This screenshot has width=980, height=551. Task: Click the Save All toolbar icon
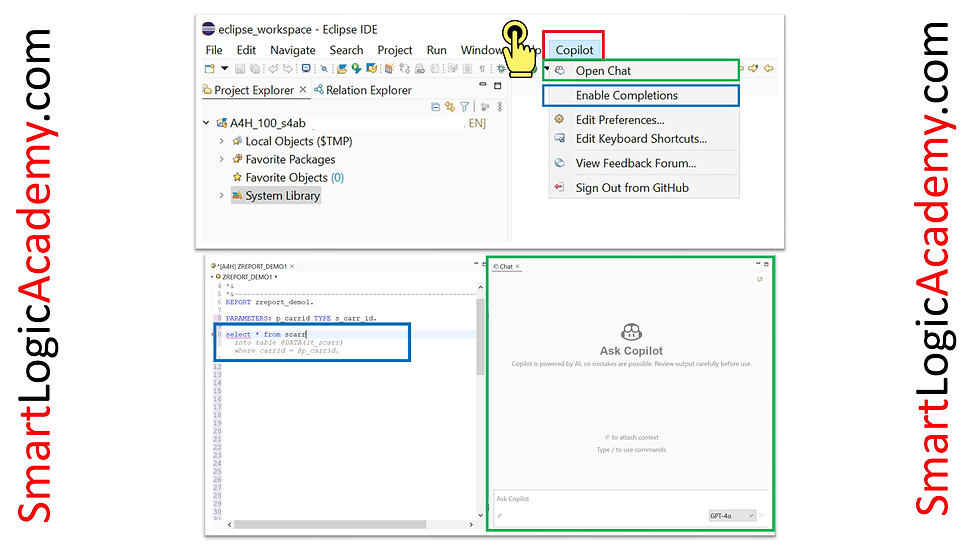[255, 69]
